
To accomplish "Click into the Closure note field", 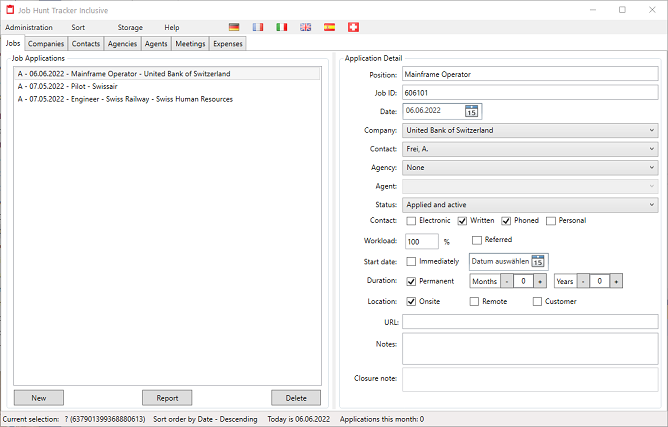I will (x=530, y=380).
